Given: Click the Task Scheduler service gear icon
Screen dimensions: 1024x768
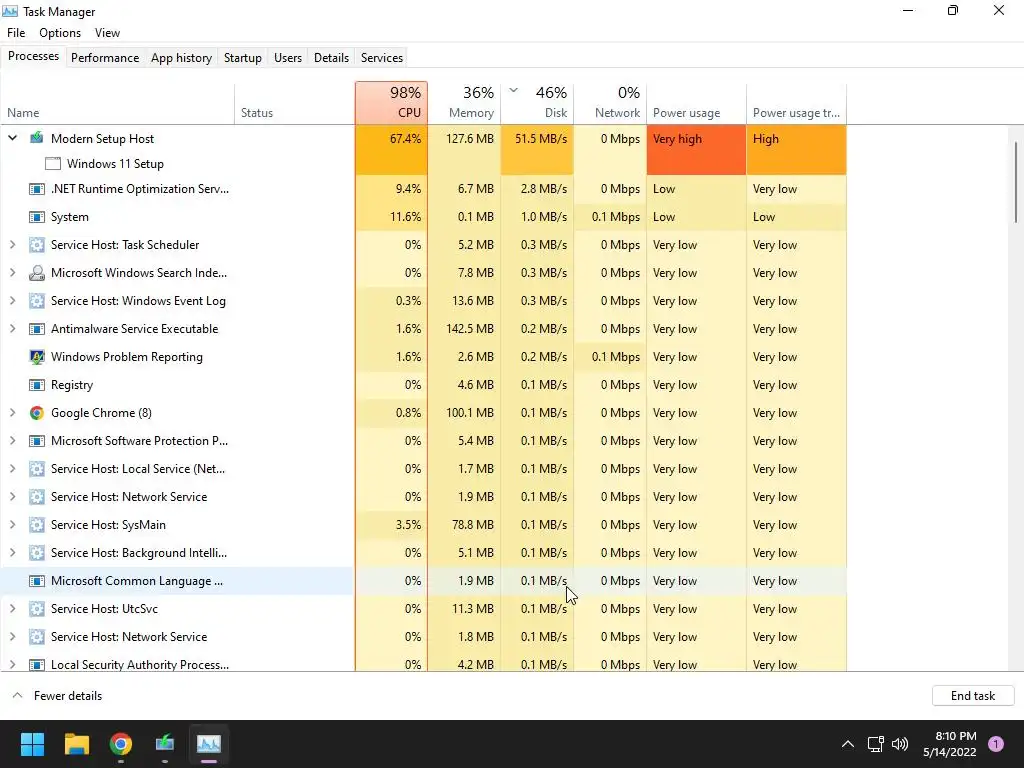Looking at the screenshot, I should pyautogui.click(x=37, y=245).
